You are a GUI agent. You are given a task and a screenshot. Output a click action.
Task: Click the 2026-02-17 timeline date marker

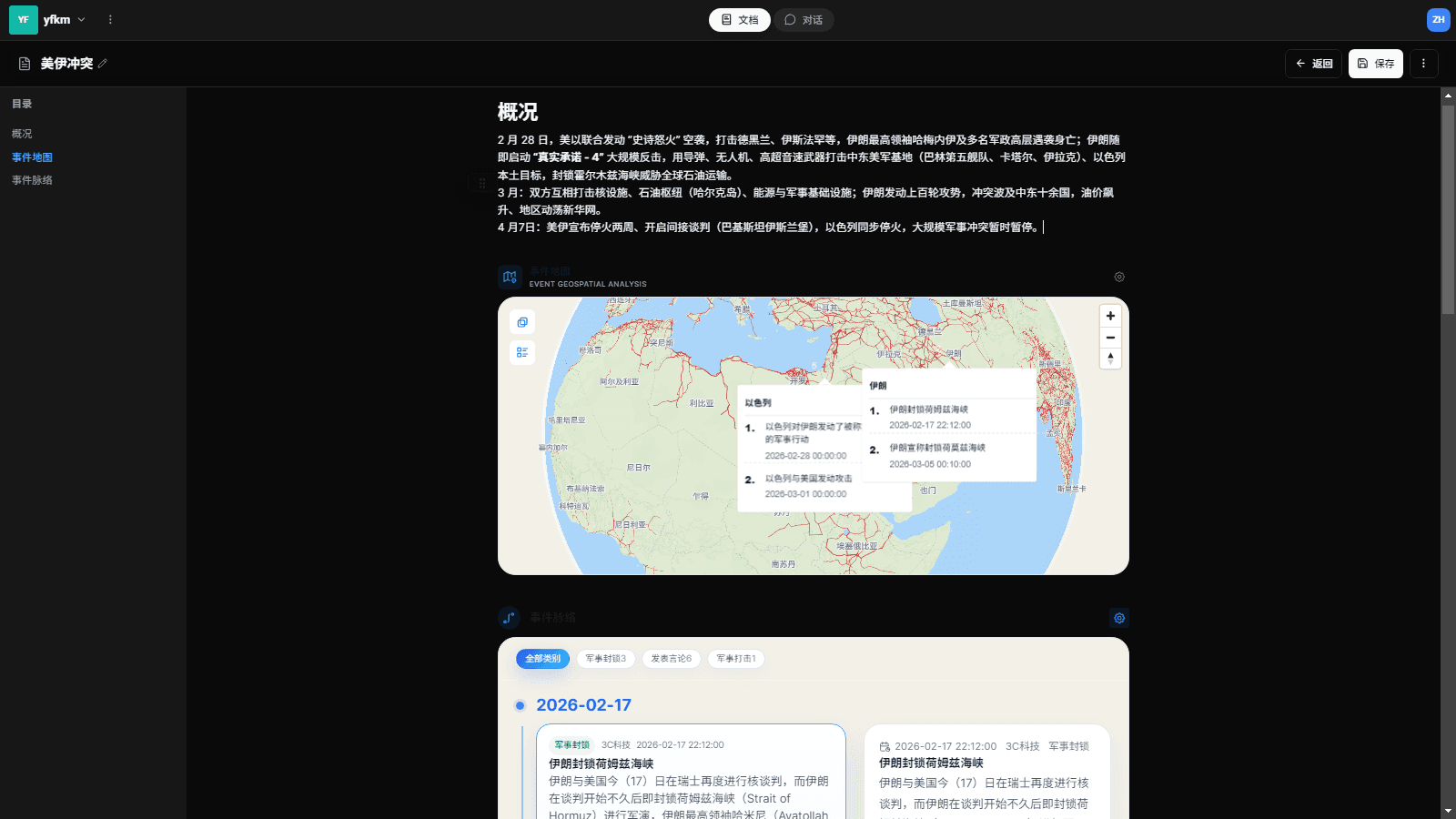coord(520,705)
